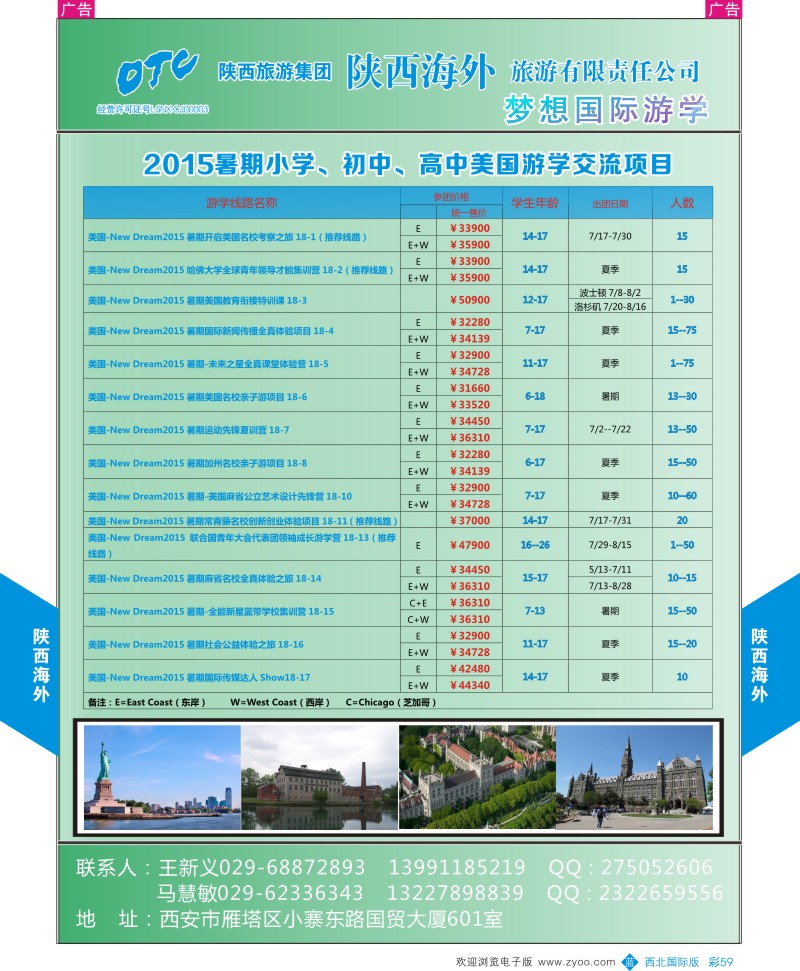Open the www.zyoo.com link in the footer
Viewport: 800px width, 971px height.
[x=576, y=962]
